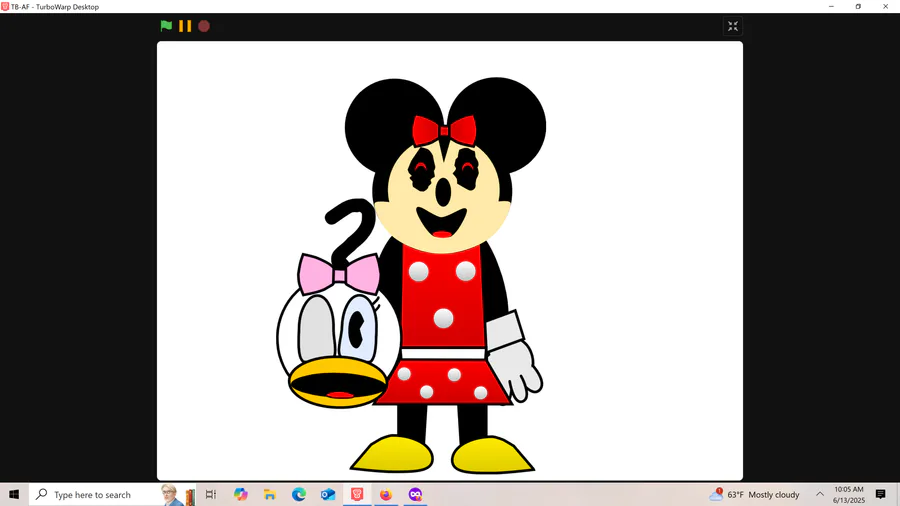Screen dimensions: 900x506
Task: Launch Copilot from the taskbar
Action: [240, 494]
